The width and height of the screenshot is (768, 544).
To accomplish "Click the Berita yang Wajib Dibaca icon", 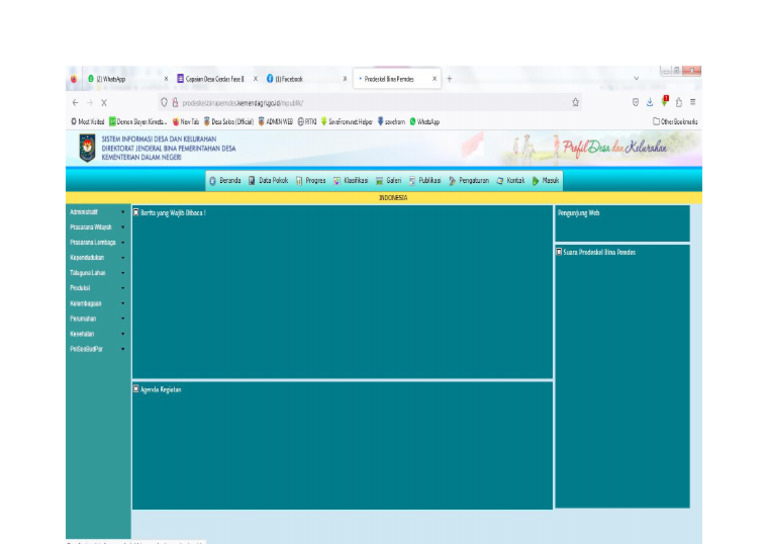I will (x=136, y=212).
